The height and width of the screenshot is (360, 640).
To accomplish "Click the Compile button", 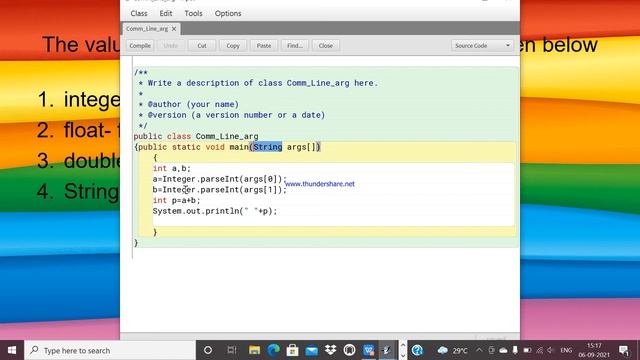I will click(140, 46).
